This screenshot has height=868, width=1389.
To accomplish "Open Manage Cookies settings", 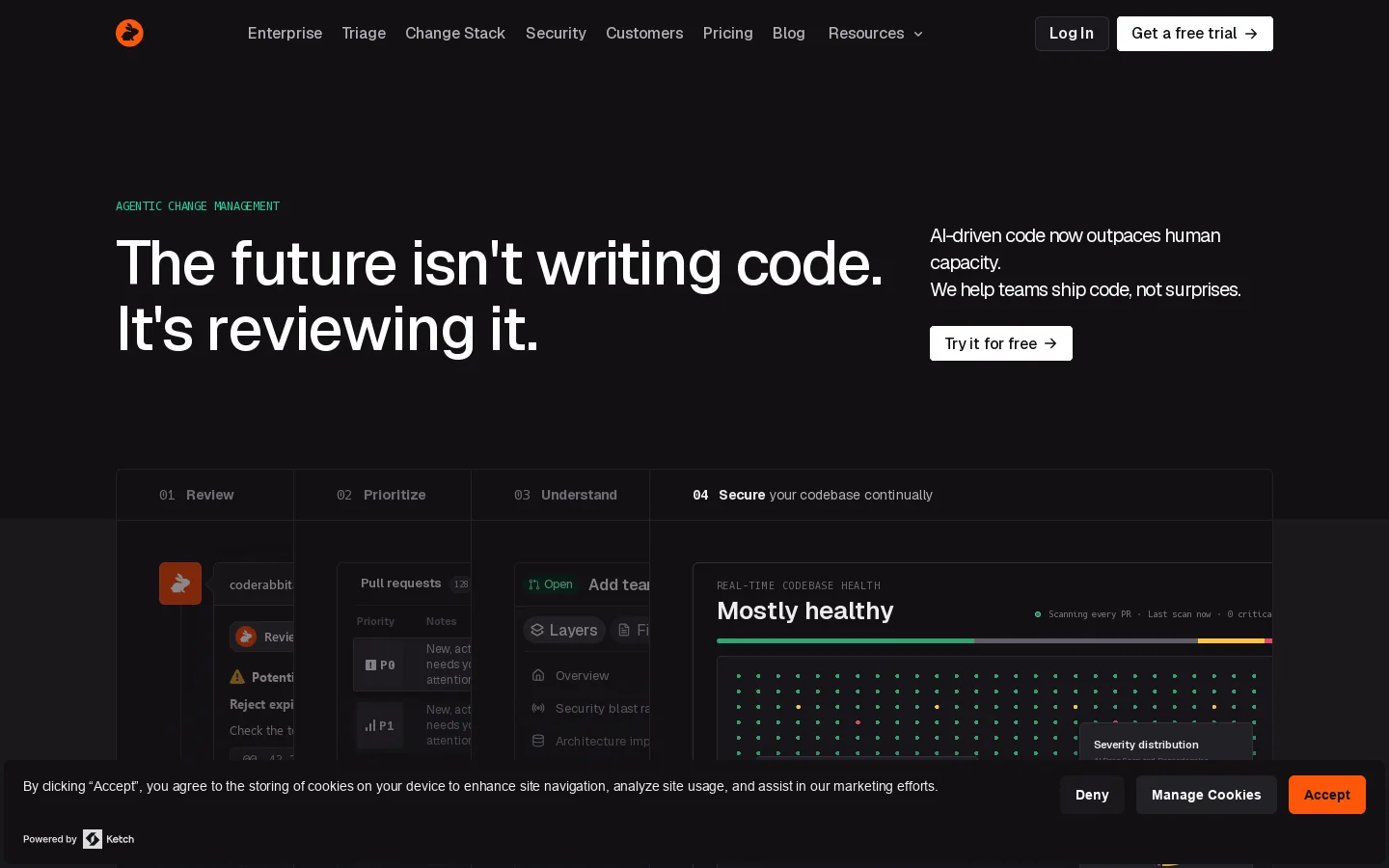I will pos(1206,795).
